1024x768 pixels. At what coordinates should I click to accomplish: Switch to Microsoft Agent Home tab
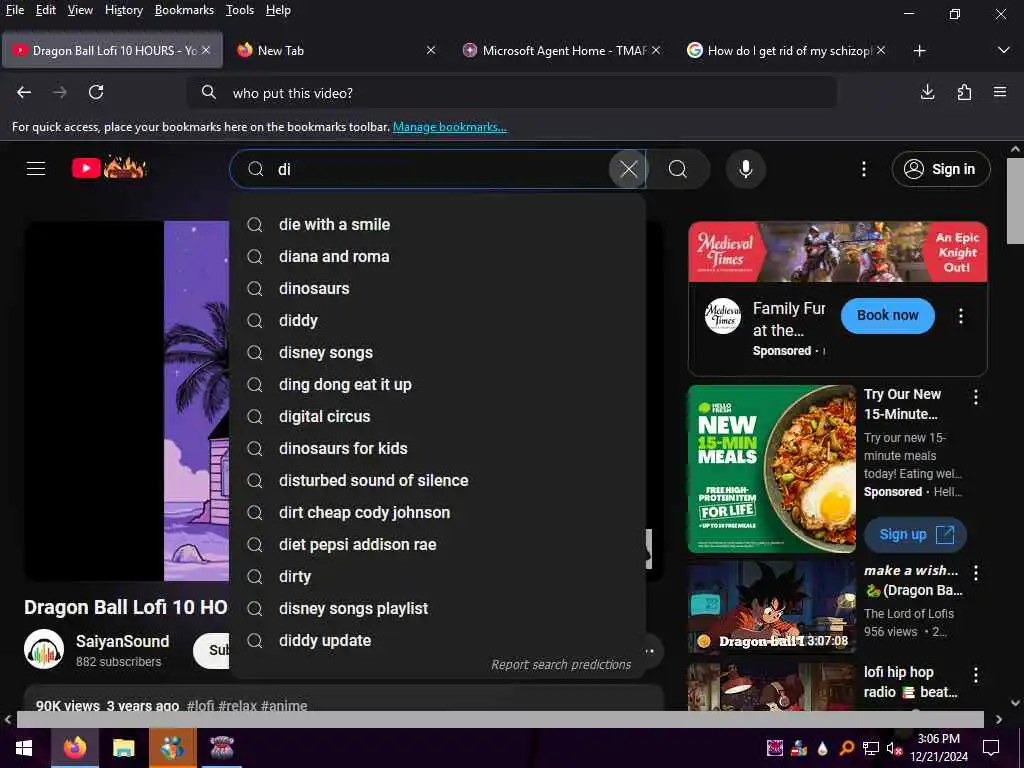[x=560, y=50]
